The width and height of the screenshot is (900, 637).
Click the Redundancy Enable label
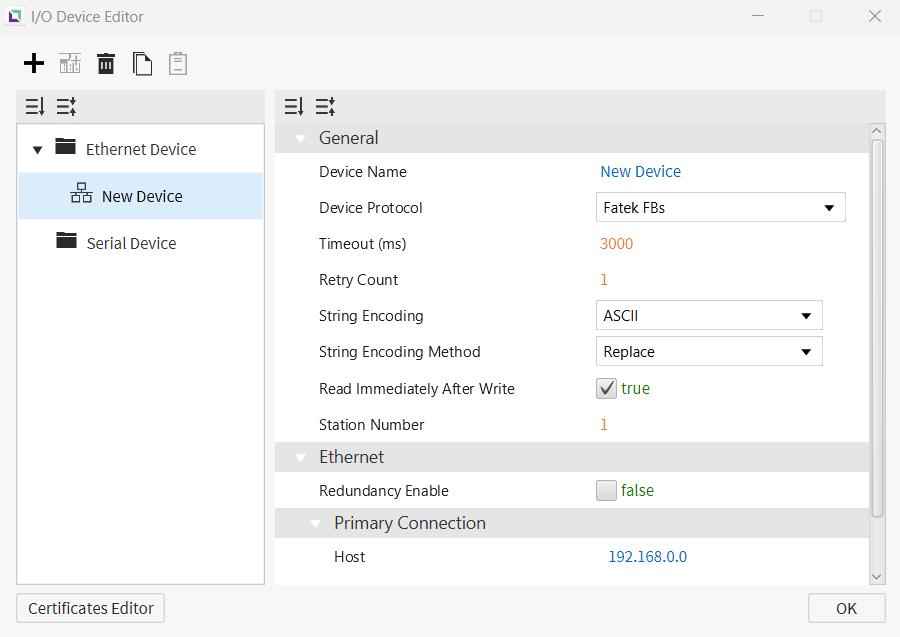(x=384, y=491)
